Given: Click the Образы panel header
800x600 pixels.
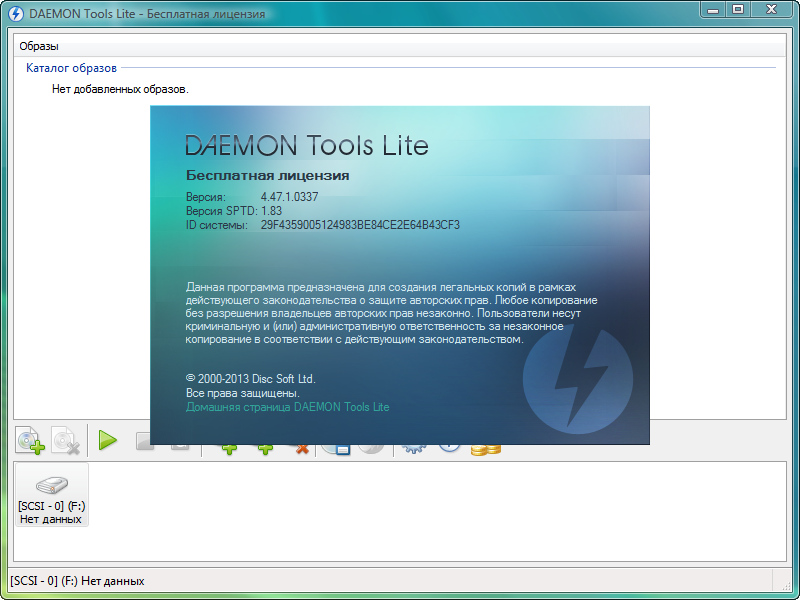Looking at the screenshot, I should point(39,46).
